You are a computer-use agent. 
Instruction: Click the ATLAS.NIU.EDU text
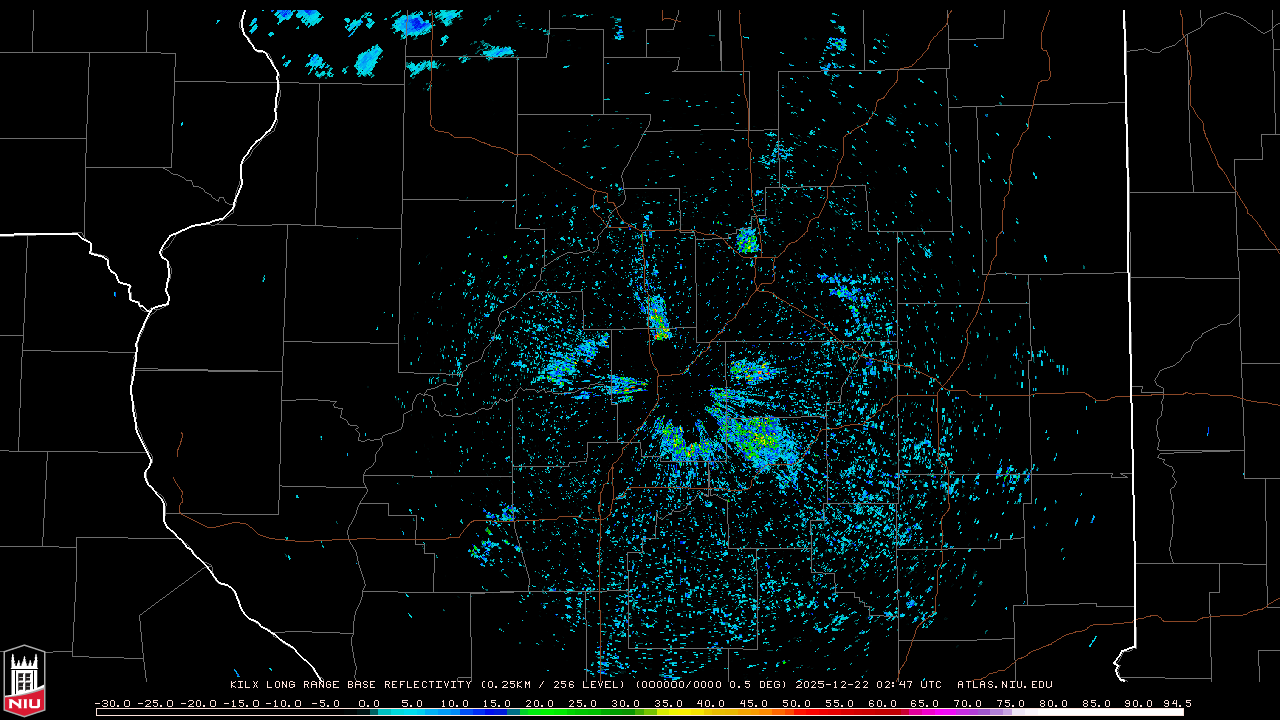click(1005, 685)
